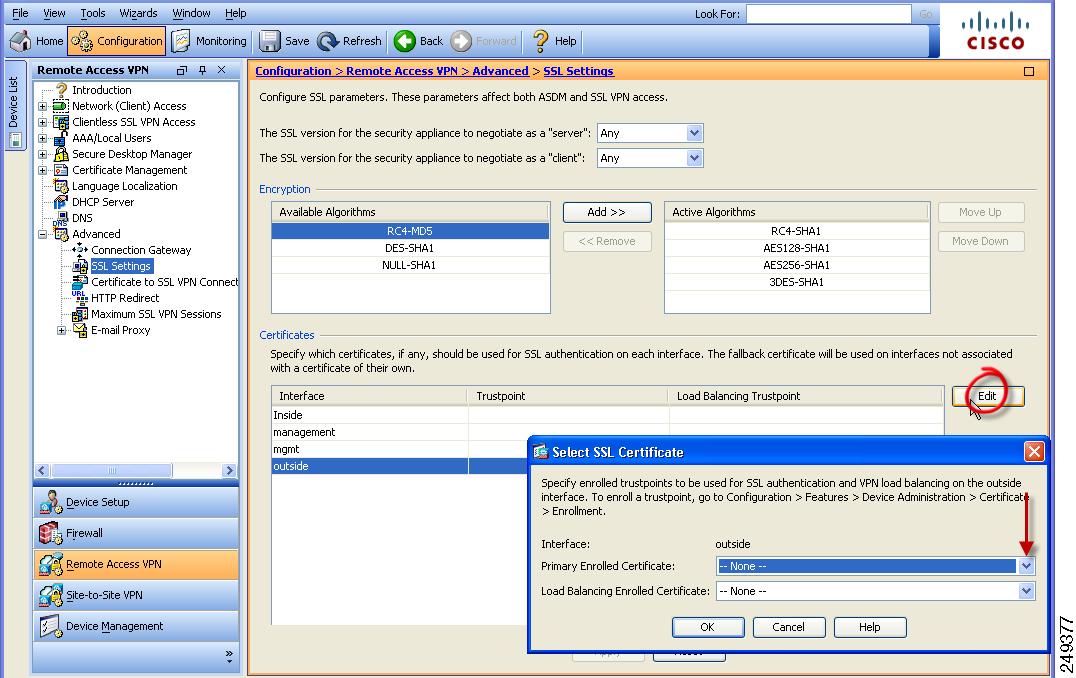This screenshot has height=678, width=1076.
Task: Open the Primary Enrolled Certificate dropdown
Action: (1026, 566)
